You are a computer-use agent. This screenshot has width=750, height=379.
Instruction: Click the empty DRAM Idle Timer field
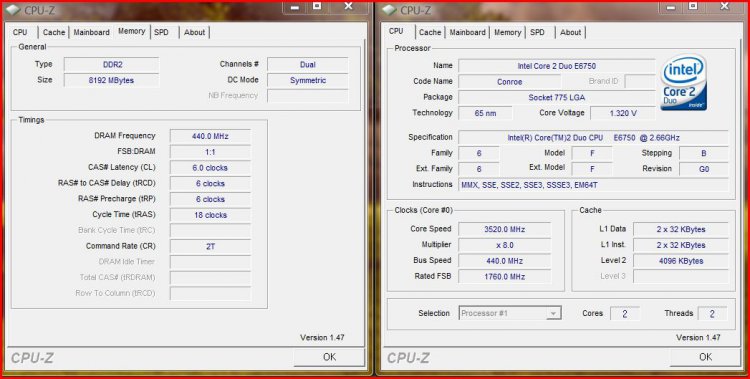pyautogui.click(x=210, y=262)
